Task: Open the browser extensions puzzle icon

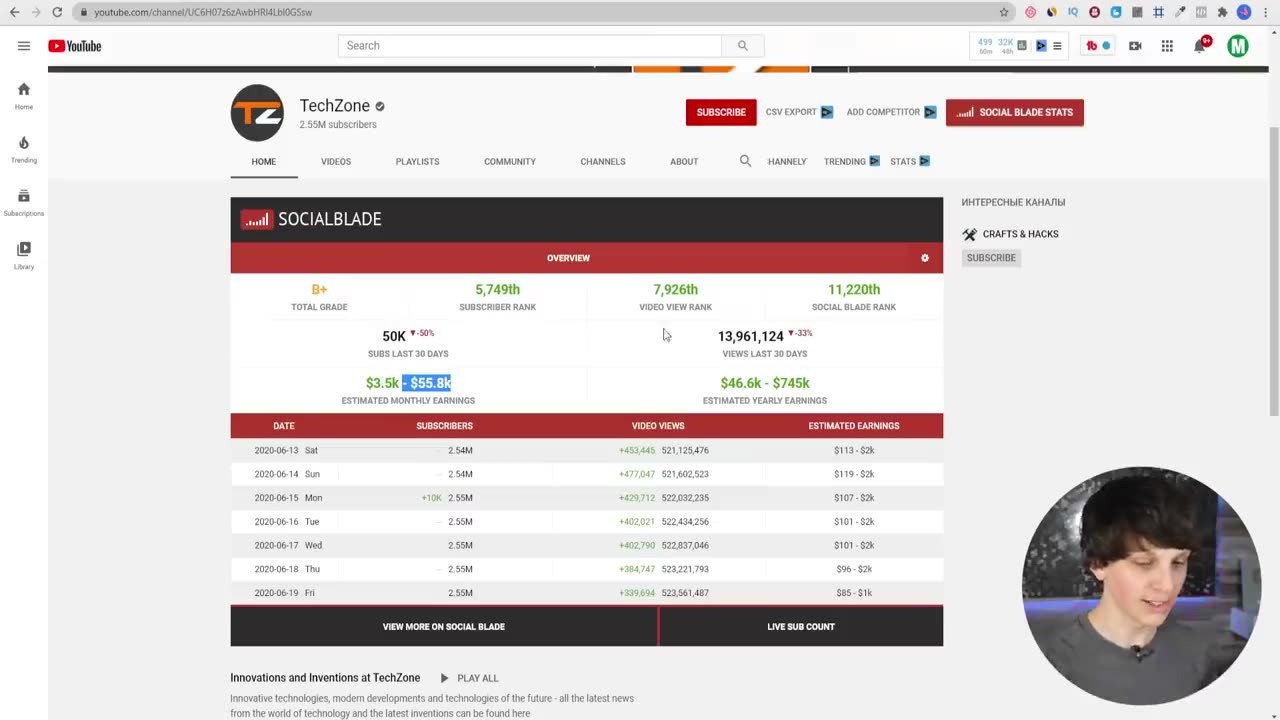Action: [x=1222, y=12]
